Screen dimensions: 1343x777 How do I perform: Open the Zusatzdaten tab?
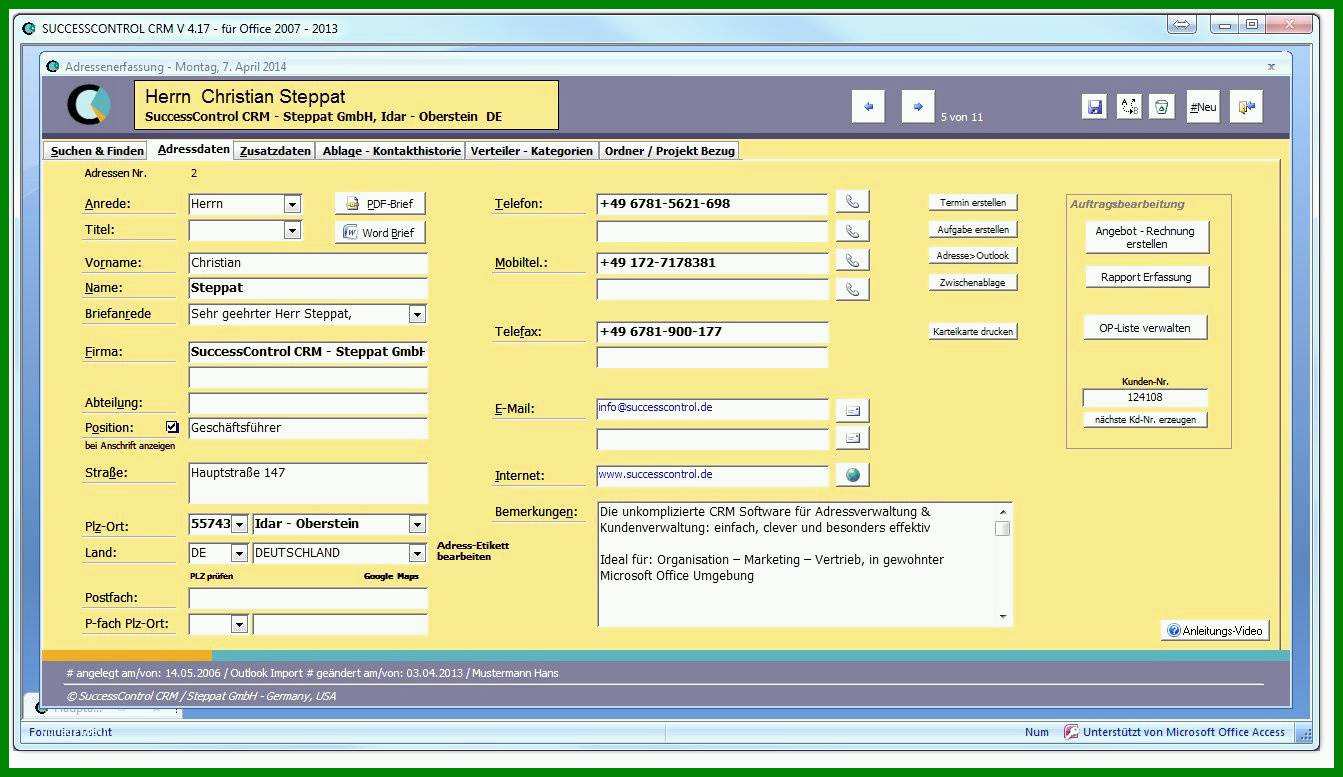click(276, 151)
